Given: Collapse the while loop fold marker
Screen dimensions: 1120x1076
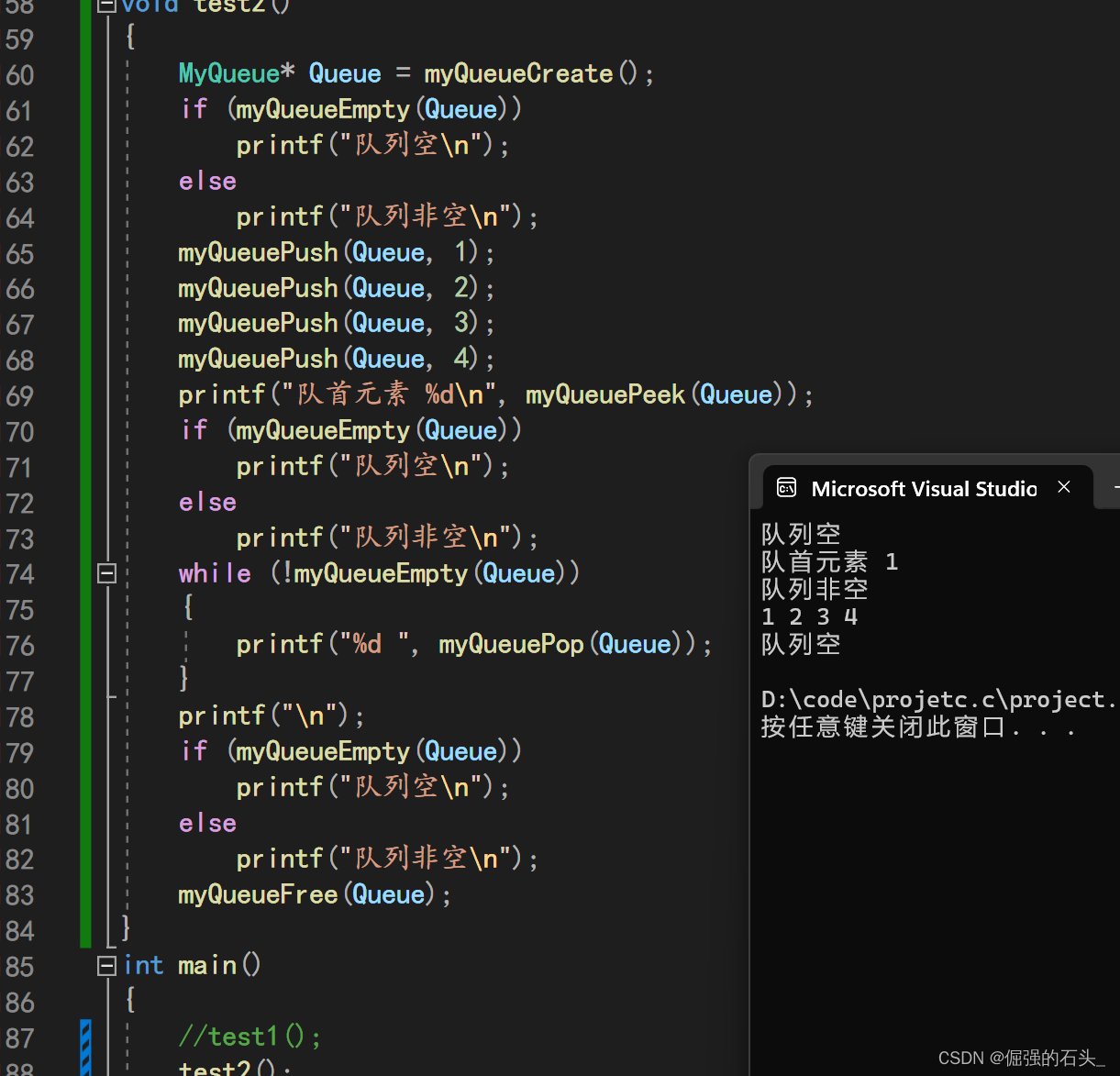Looking at the screenshot, I should click(106, 573).
